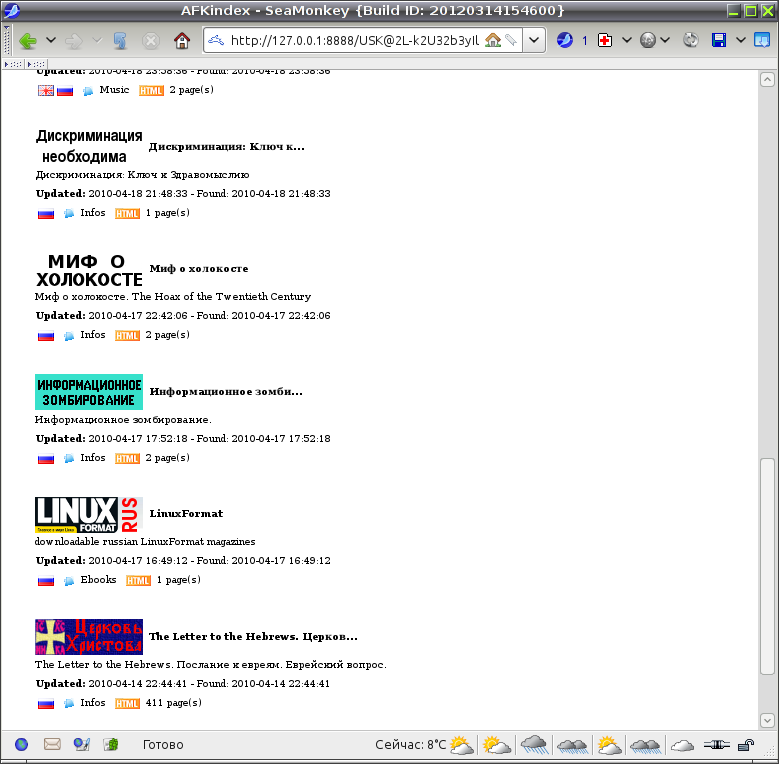This screenshot has width=779, height=764.
Task: Click the HTML badge beside 411 page(s)
Action: coord(127,703)
